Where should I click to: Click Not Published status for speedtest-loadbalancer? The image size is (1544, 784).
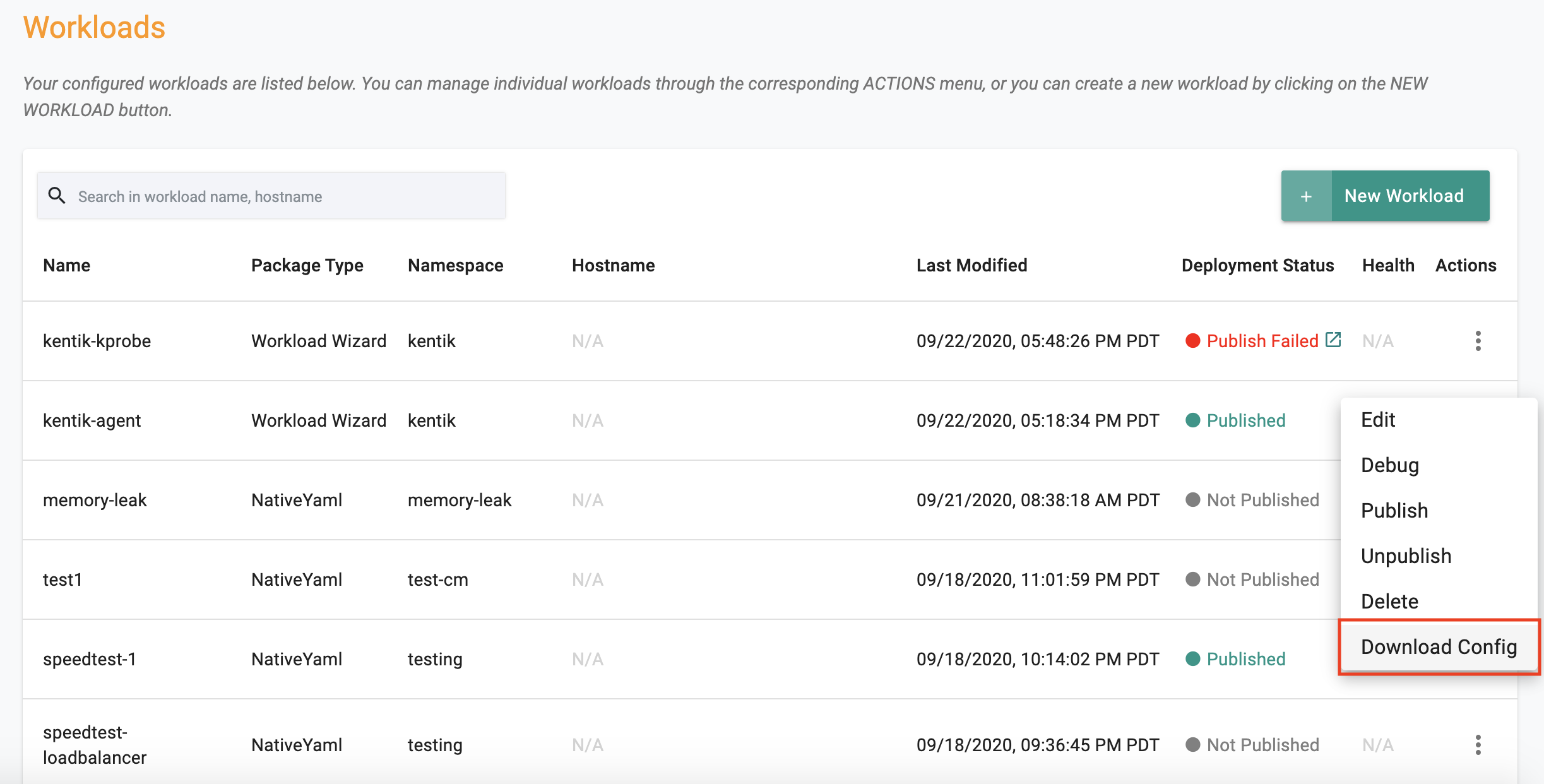1263,745
